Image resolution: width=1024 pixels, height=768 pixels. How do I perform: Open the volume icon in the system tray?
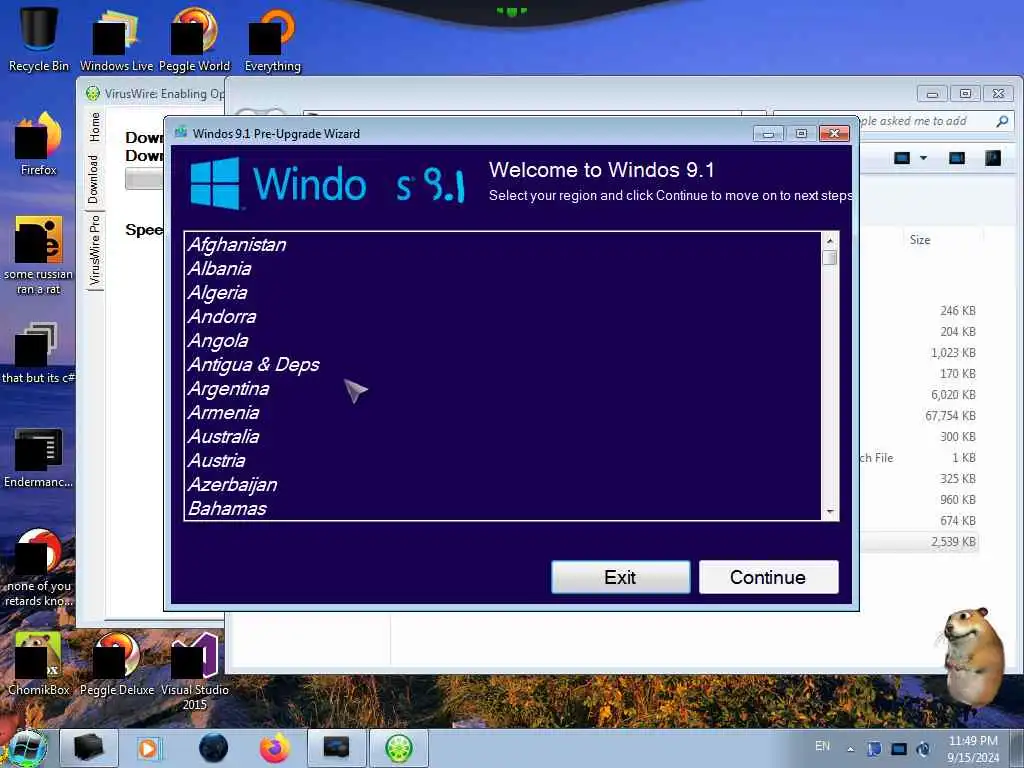(923, 749)
